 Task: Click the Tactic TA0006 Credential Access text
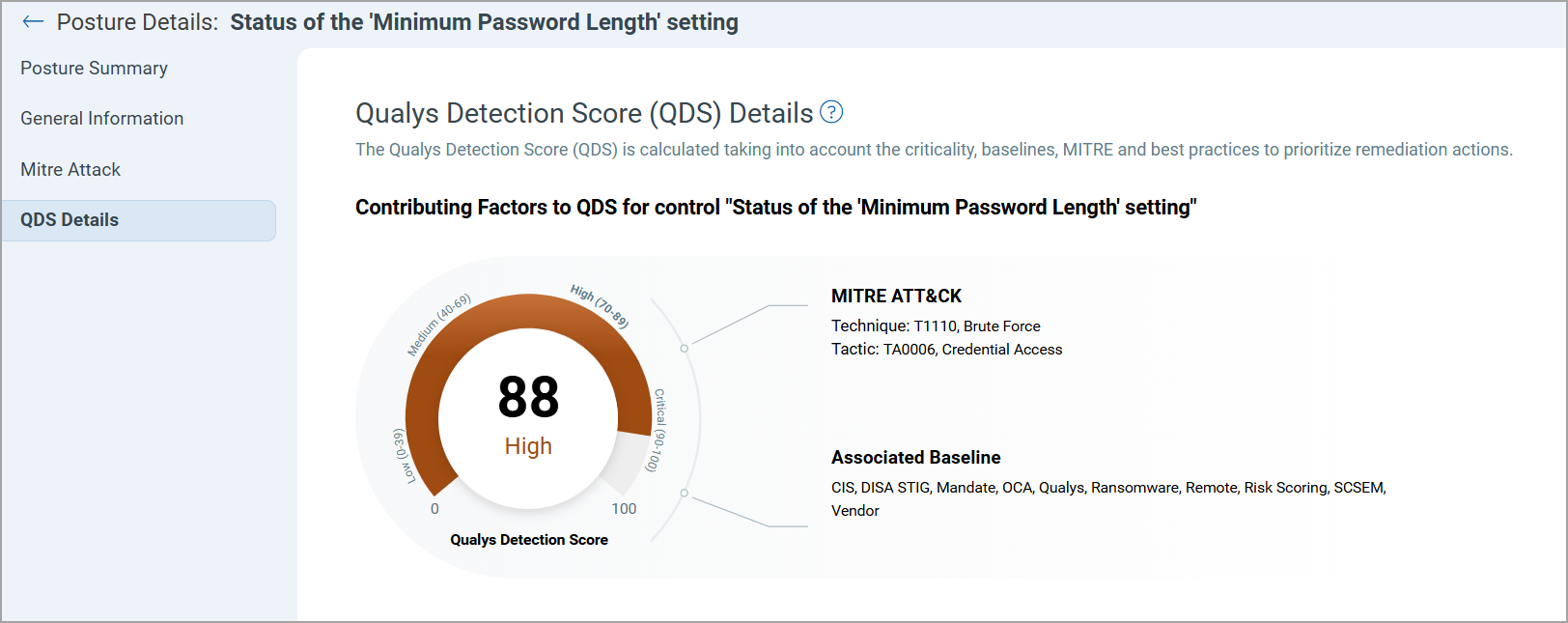[946, 350]
